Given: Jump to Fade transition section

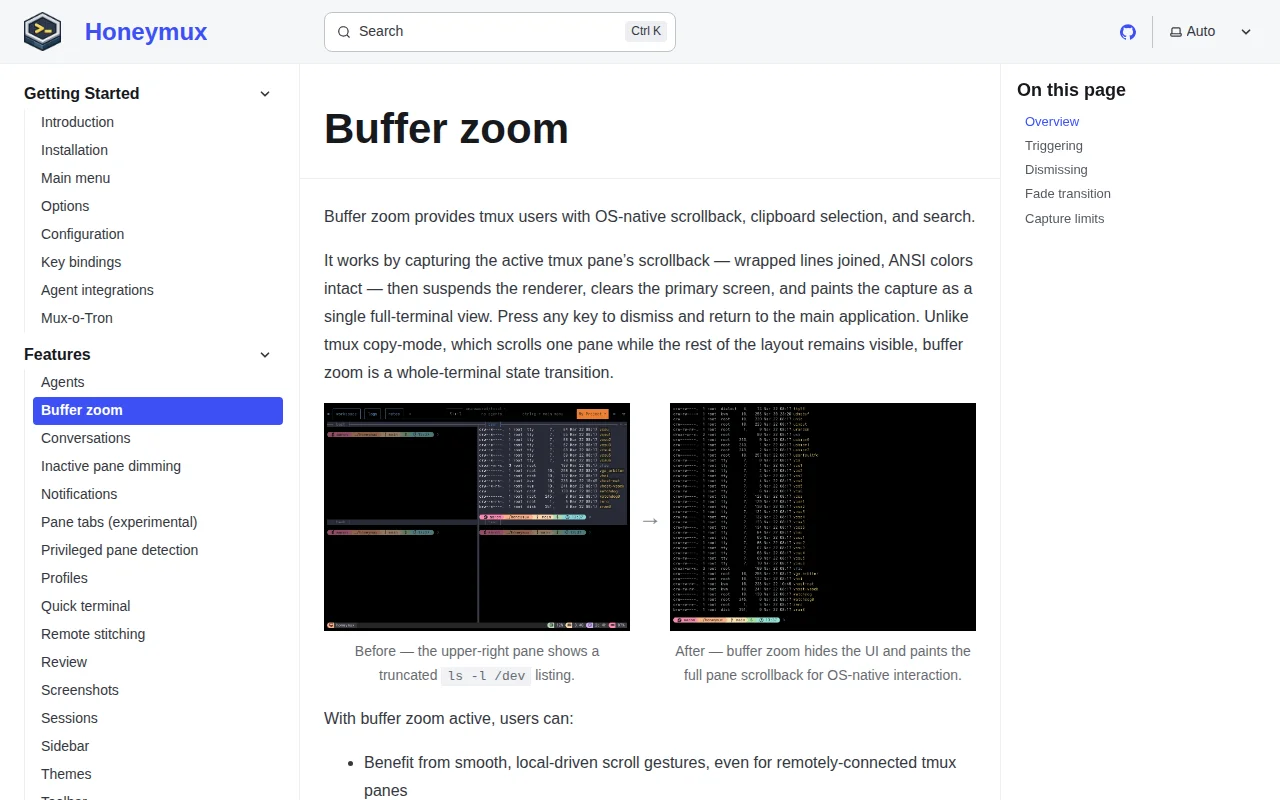Looking at the screenshot, I should click(x=1068, y=194).
